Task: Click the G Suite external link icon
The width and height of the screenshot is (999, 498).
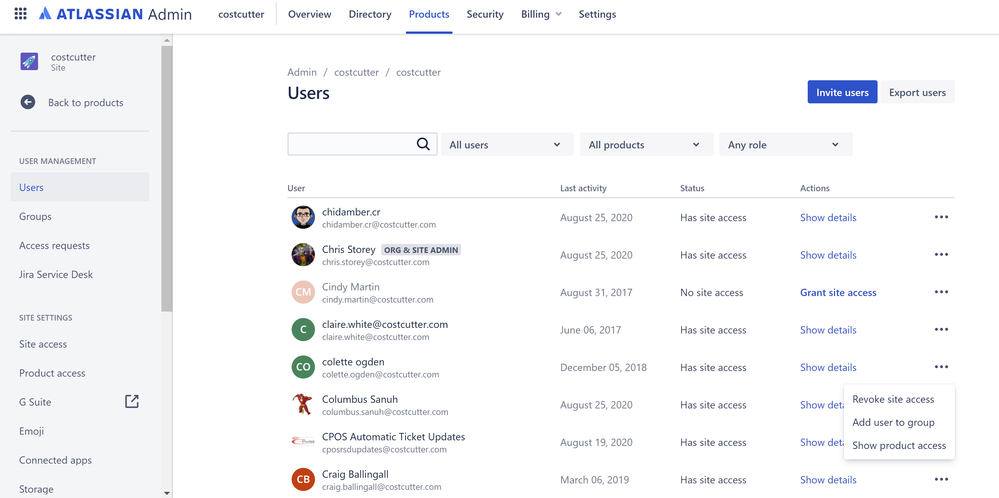Action: pos(132,401)
